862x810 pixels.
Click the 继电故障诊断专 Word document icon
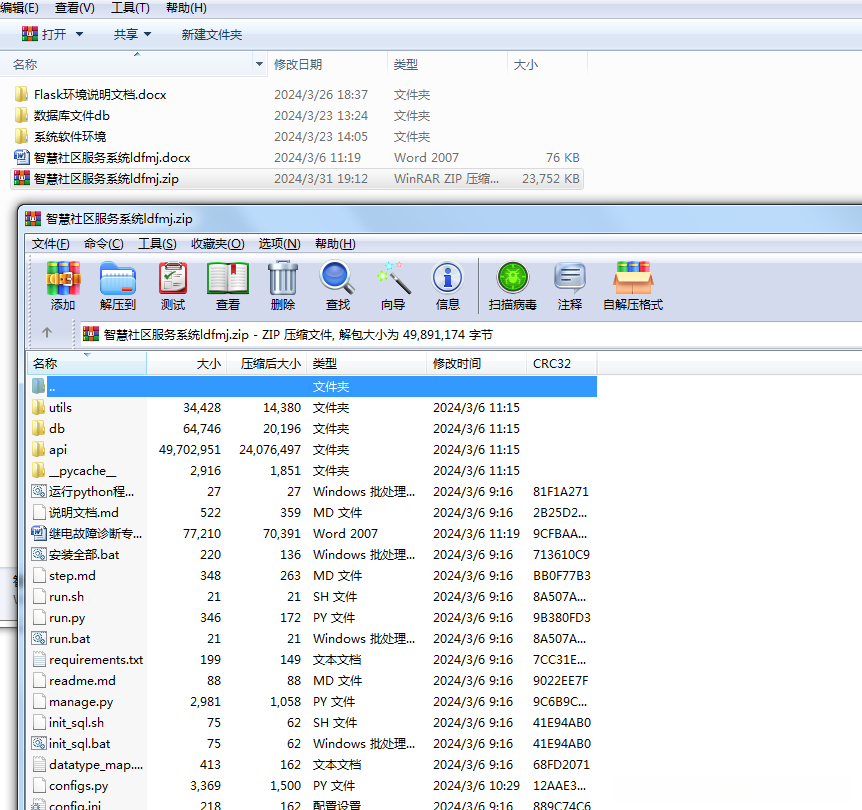(x=38, y=533)
